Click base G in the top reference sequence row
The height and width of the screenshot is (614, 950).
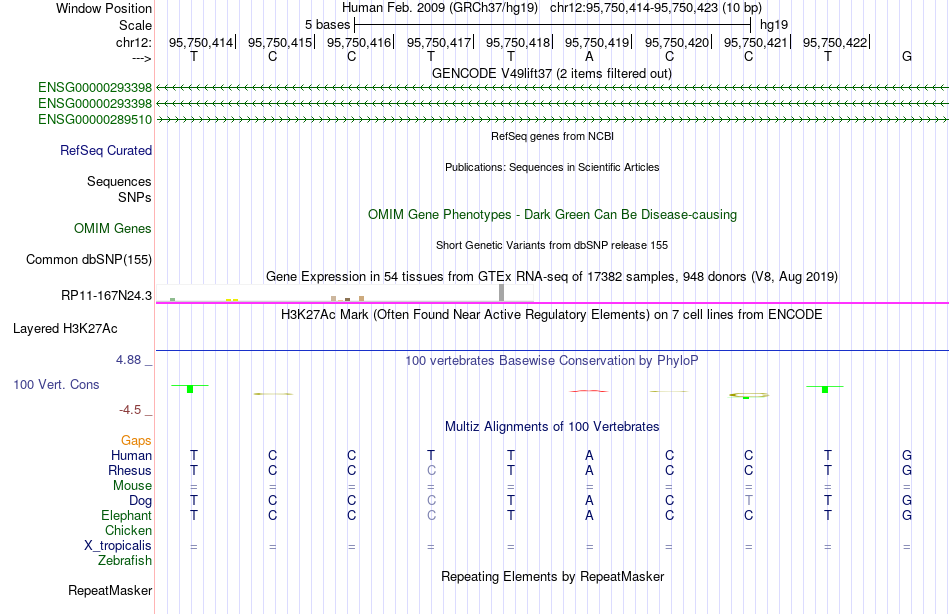pos(906,56)
